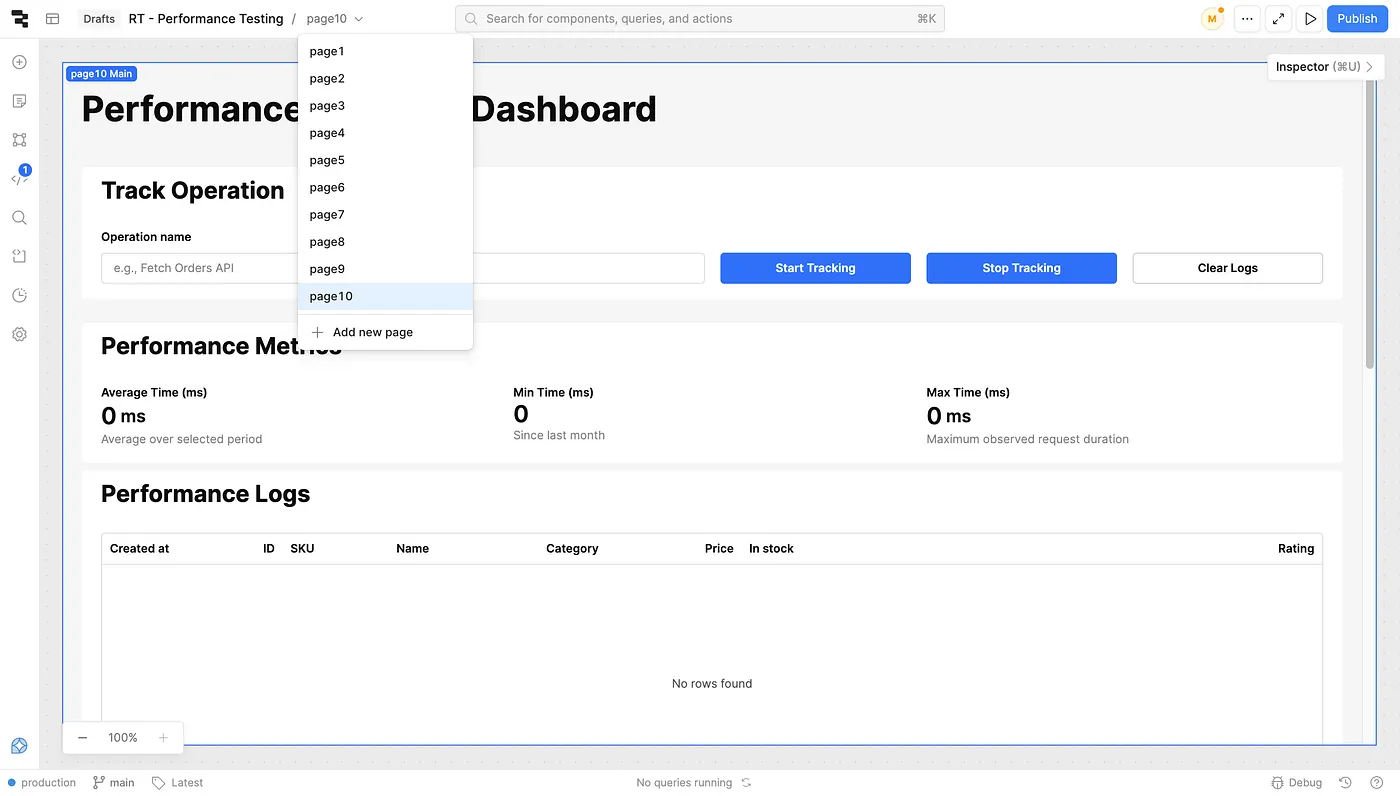Click the Latest tag icon in status bar
Image resolution: width=1400 pixels, height=796 pixels.
pyautogui.click(x=158, y=783)
